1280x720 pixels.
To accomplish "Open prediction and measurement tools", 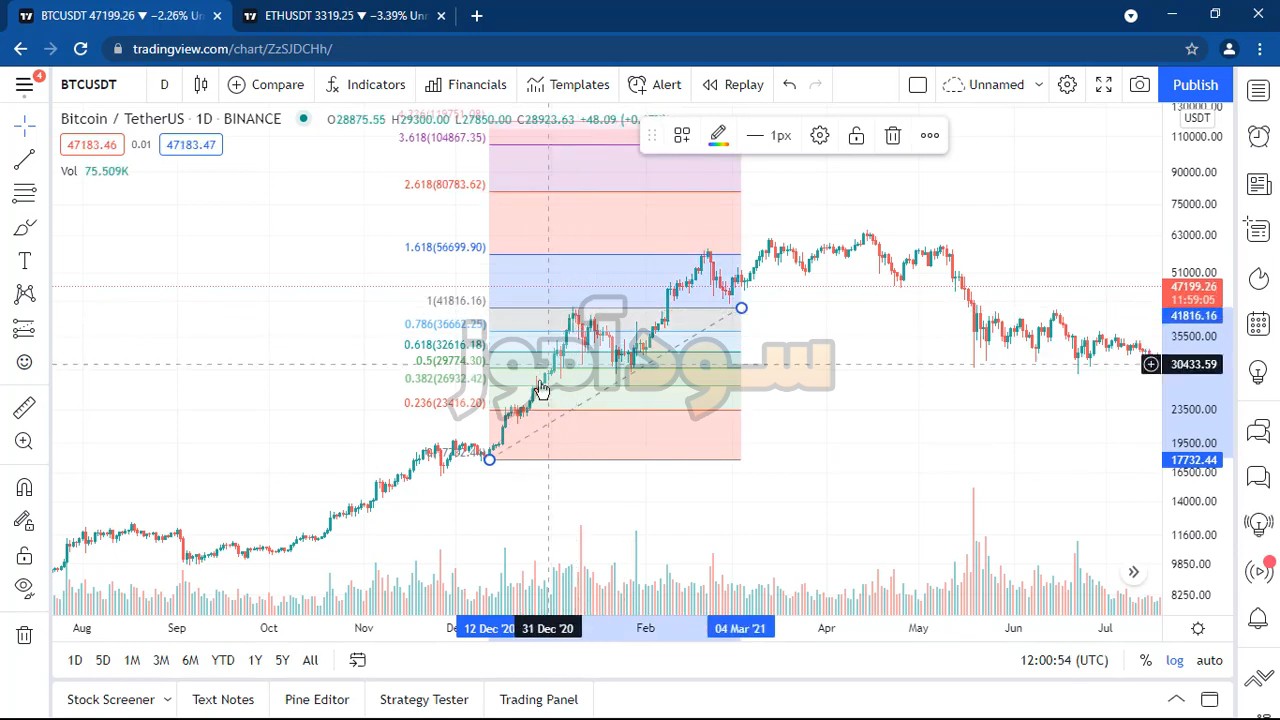I will (25, 329).
